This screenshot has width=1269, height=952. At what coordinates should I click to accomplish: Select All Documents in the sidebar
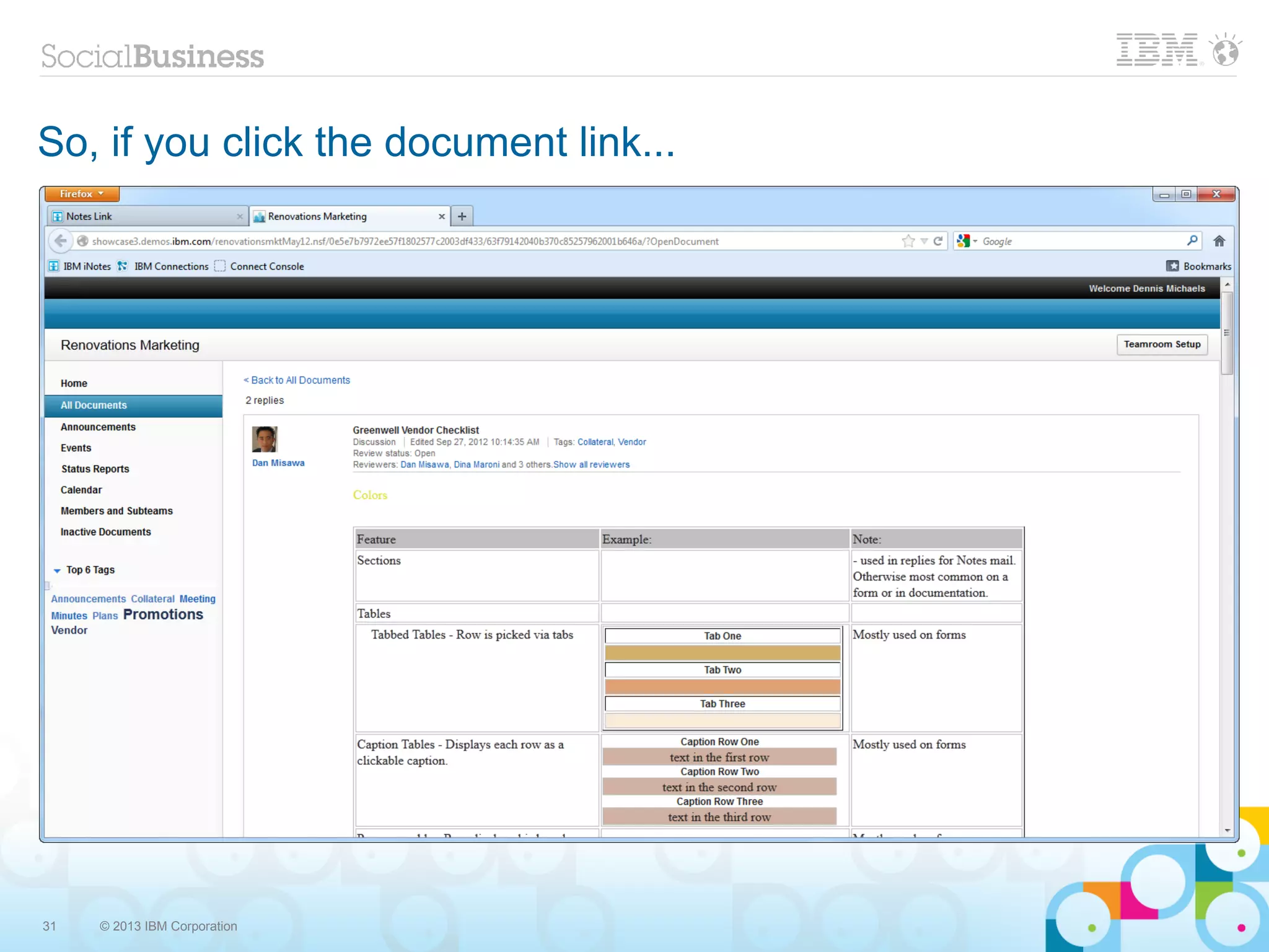pos(133,406)
